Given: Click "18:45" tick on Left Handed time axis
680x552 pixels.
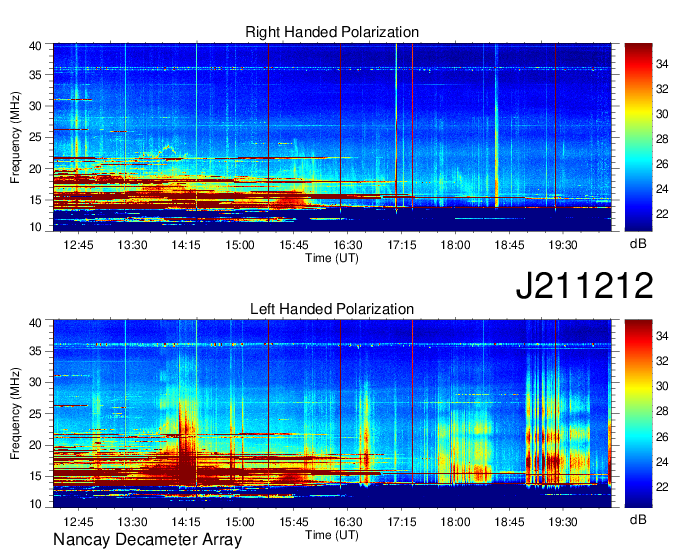Looking at the screenshot, I should [x=509, y=521].
